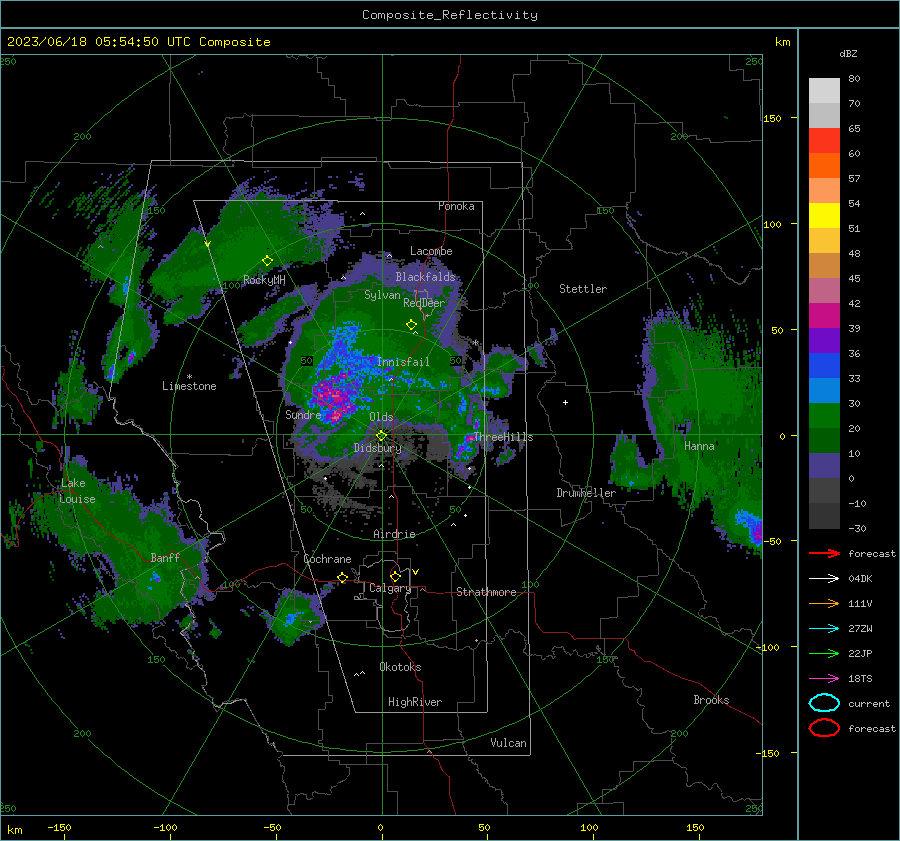Click the Limestone label
The height and width of the screenshot is (841, 900).
189,386
